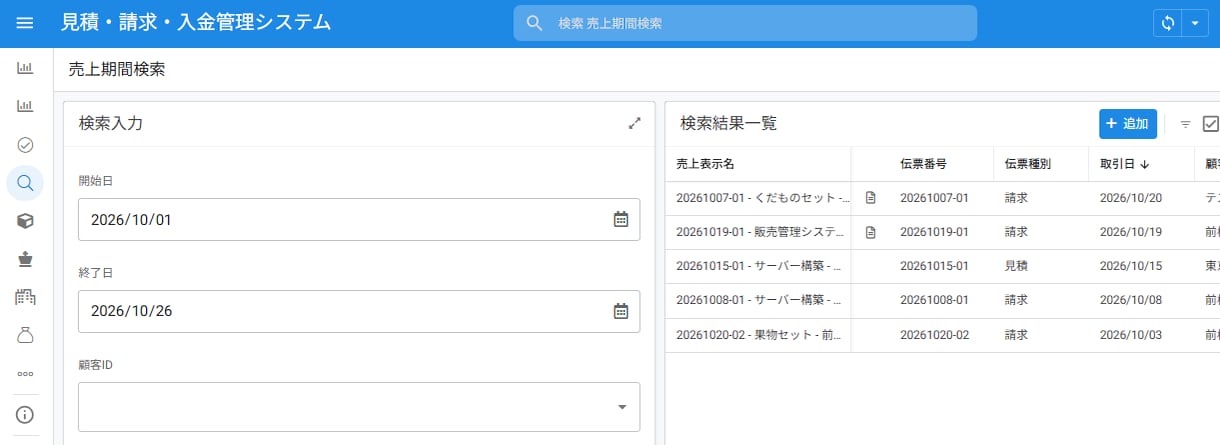The width and height of the screenshot is (1220, 445).
Task: Open the hamburger navigation menu
Action: (x=25, y=22)
